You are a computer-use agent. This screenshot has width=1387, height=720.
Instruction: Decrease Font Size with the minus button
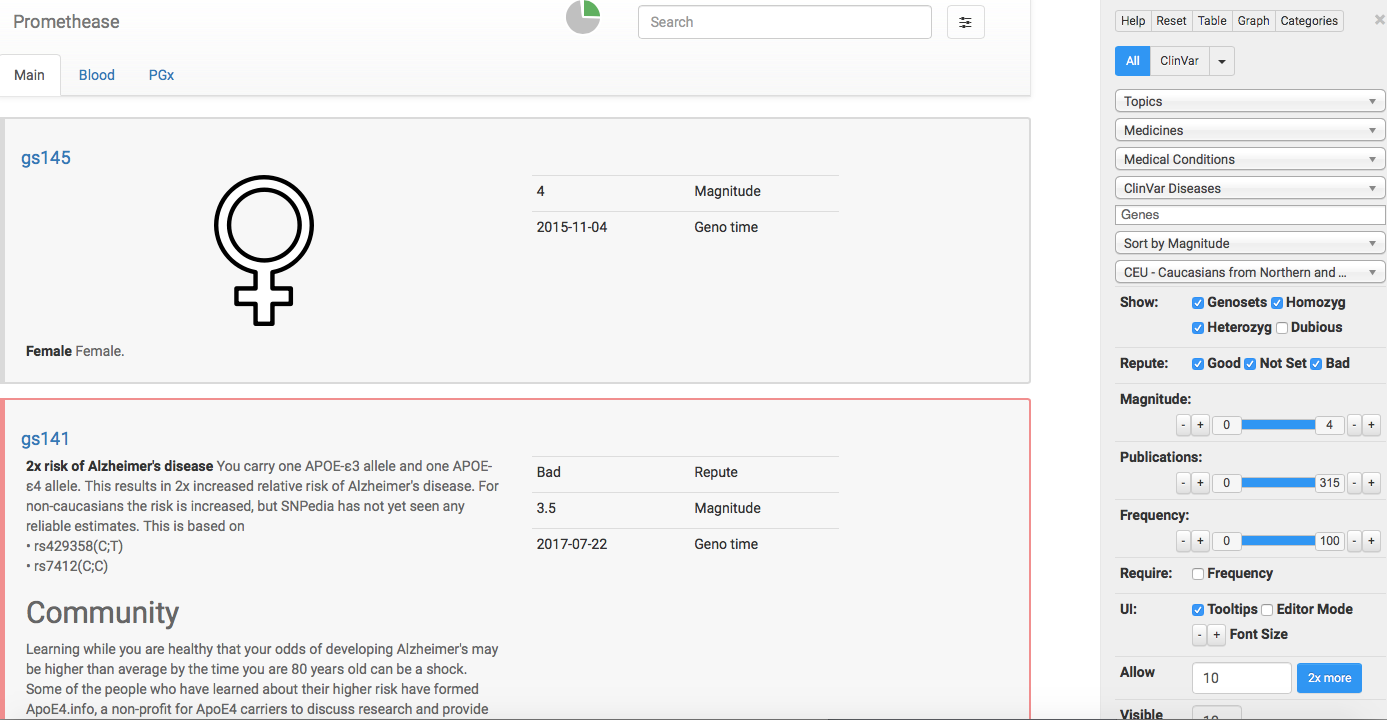pos(1200,635)
